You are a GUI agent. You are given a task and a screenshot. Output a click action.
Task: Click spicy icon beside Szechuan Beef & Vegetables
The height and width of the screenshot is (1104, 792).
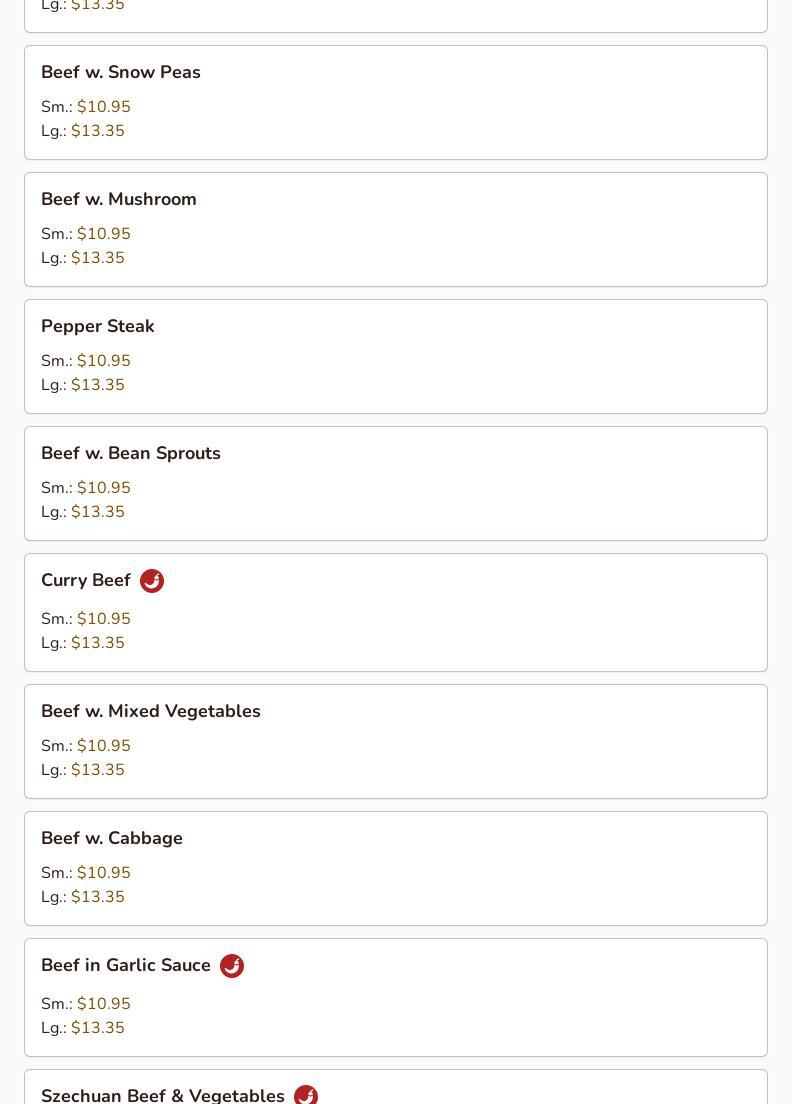[x=306, y=1095]
